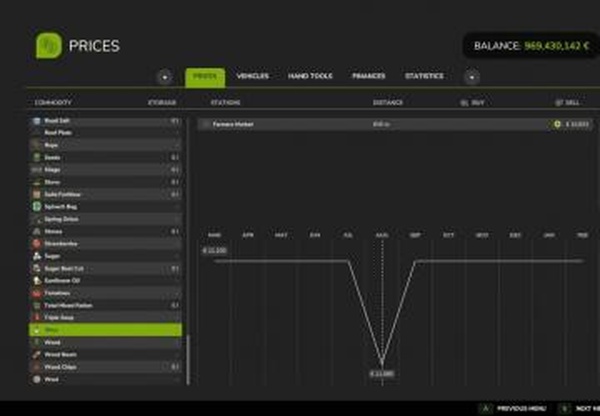600x416 pixels.
Task: Click the Commodity column header
Action: tap(53, 103)
